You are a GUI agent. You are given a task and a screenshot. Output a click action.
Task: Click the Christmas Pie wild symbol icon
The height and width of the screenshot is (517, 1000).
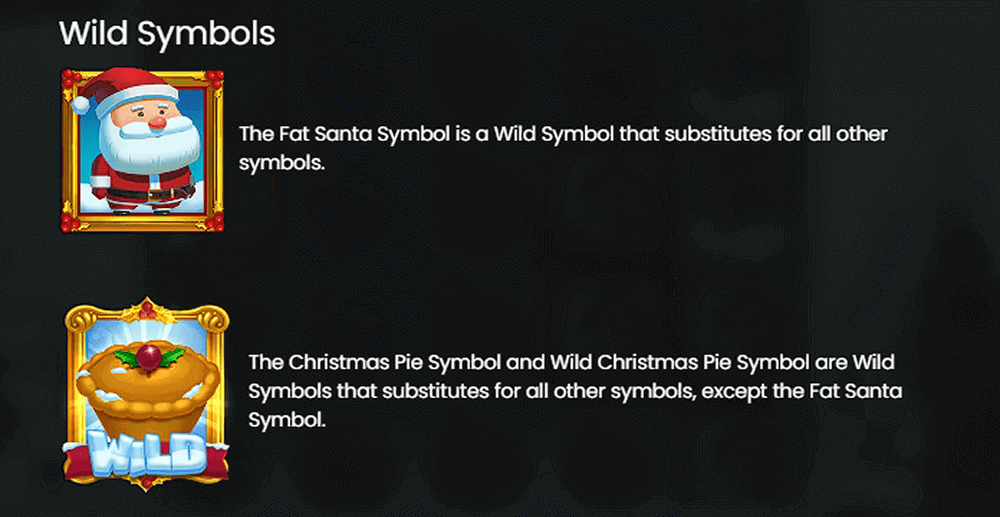[147, 394]
